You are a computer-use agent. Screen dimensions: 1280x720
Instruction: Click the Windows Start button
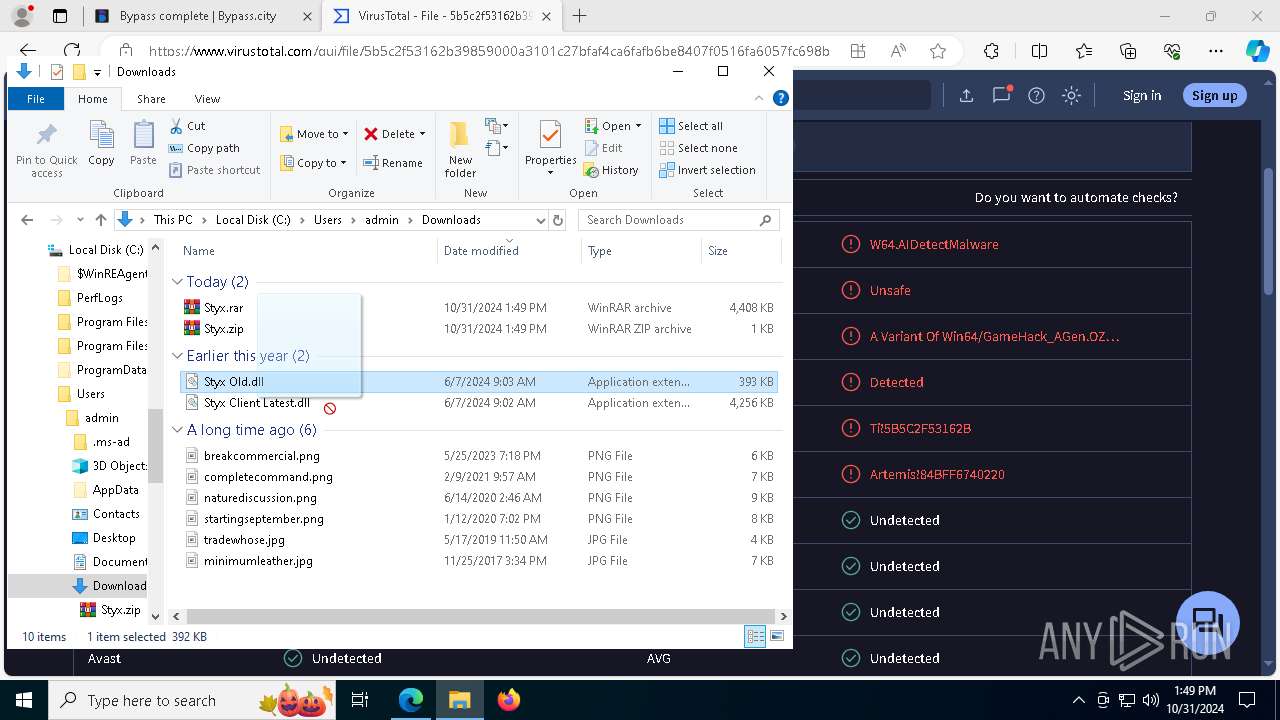(23, 700)
